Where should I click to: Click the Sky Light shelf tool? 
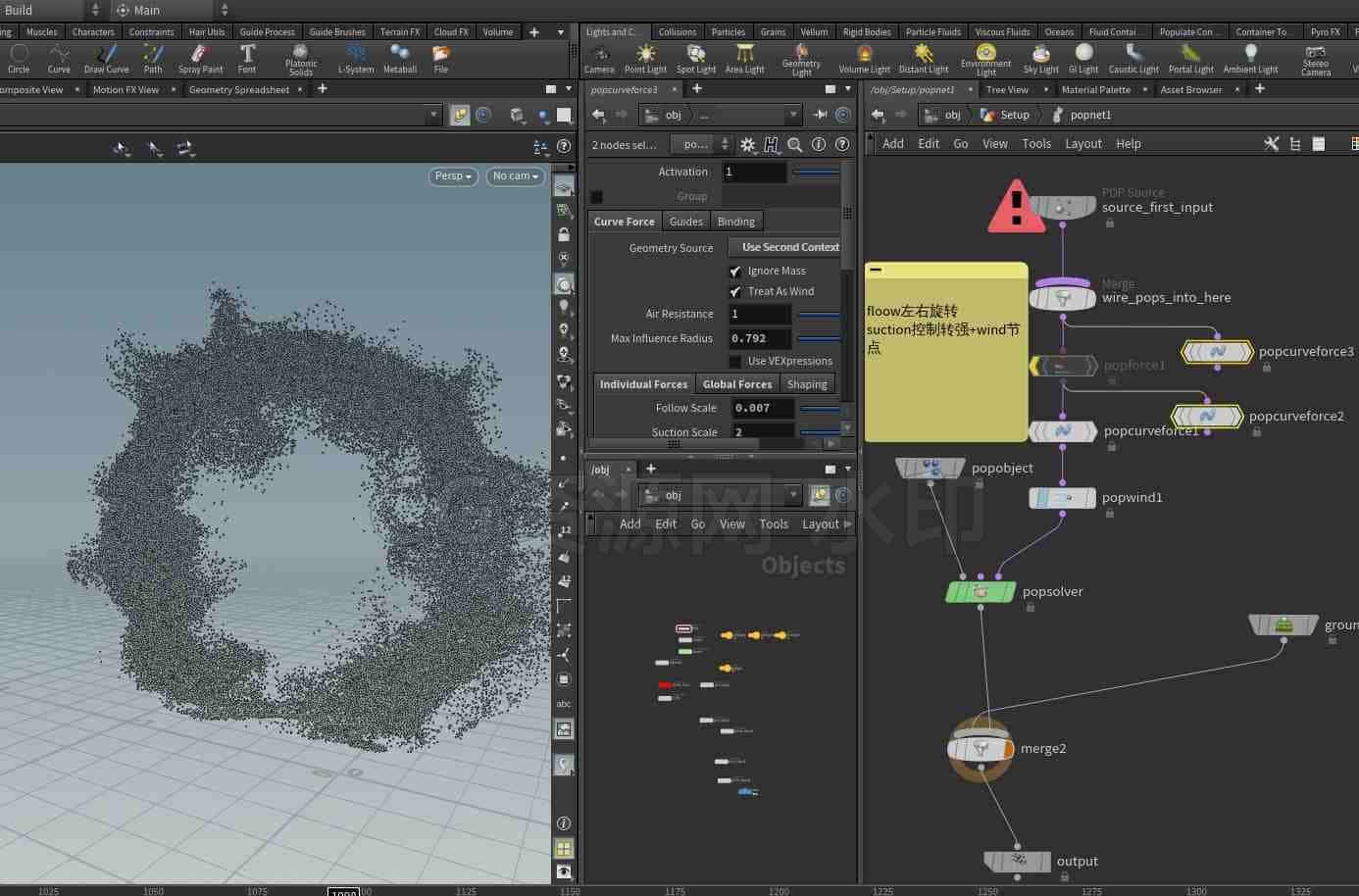(x=1040, y=58)
